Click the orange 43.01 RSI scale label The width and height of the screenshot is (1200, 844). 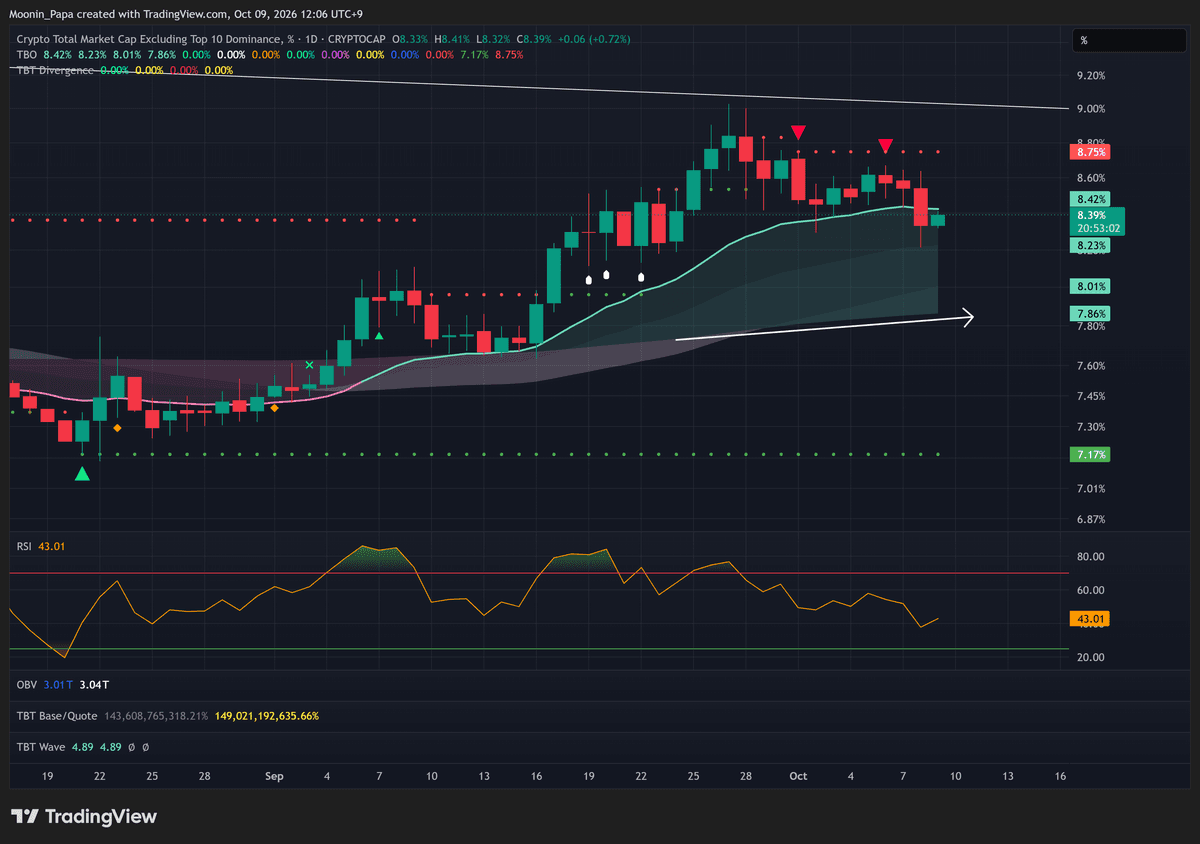pos(1089,620)
